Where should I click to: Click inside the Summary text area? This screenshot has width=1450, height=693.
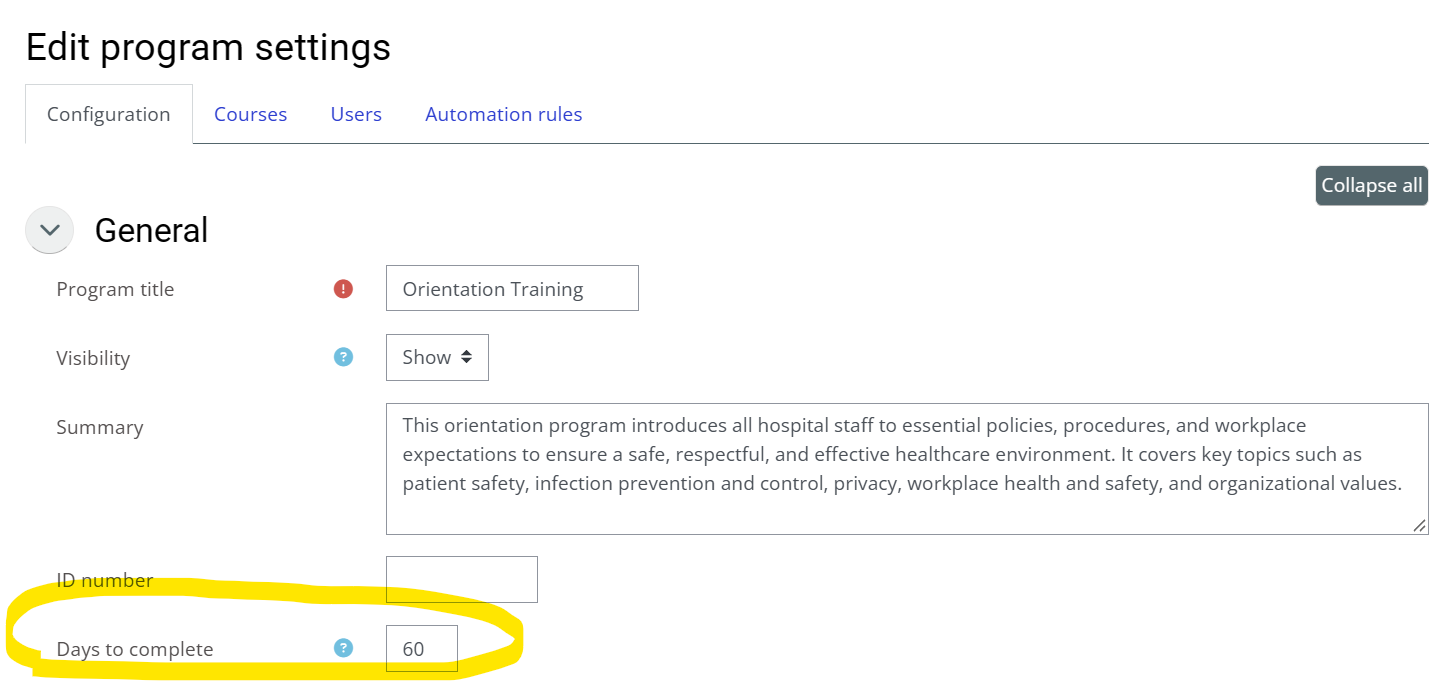pyautogui.click(x=907, y=469)
